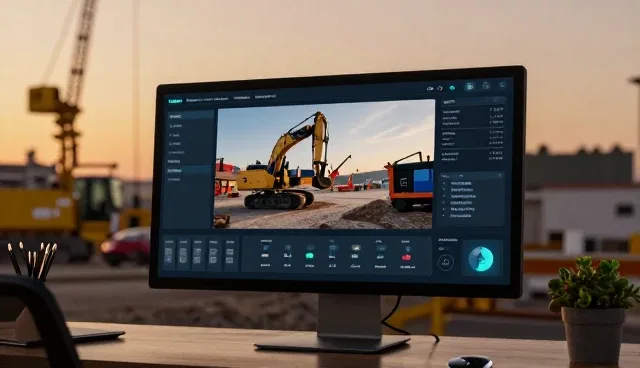
Task: Click the lock-shaped icon beside the document icon
Action: 486,86
